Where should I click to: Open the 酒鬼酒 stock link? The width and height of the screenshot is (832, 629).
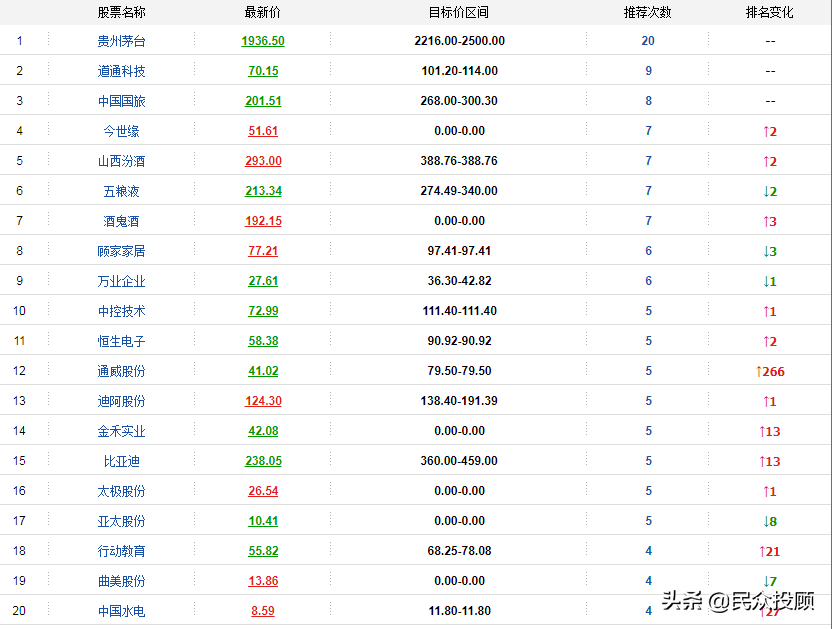122,221
